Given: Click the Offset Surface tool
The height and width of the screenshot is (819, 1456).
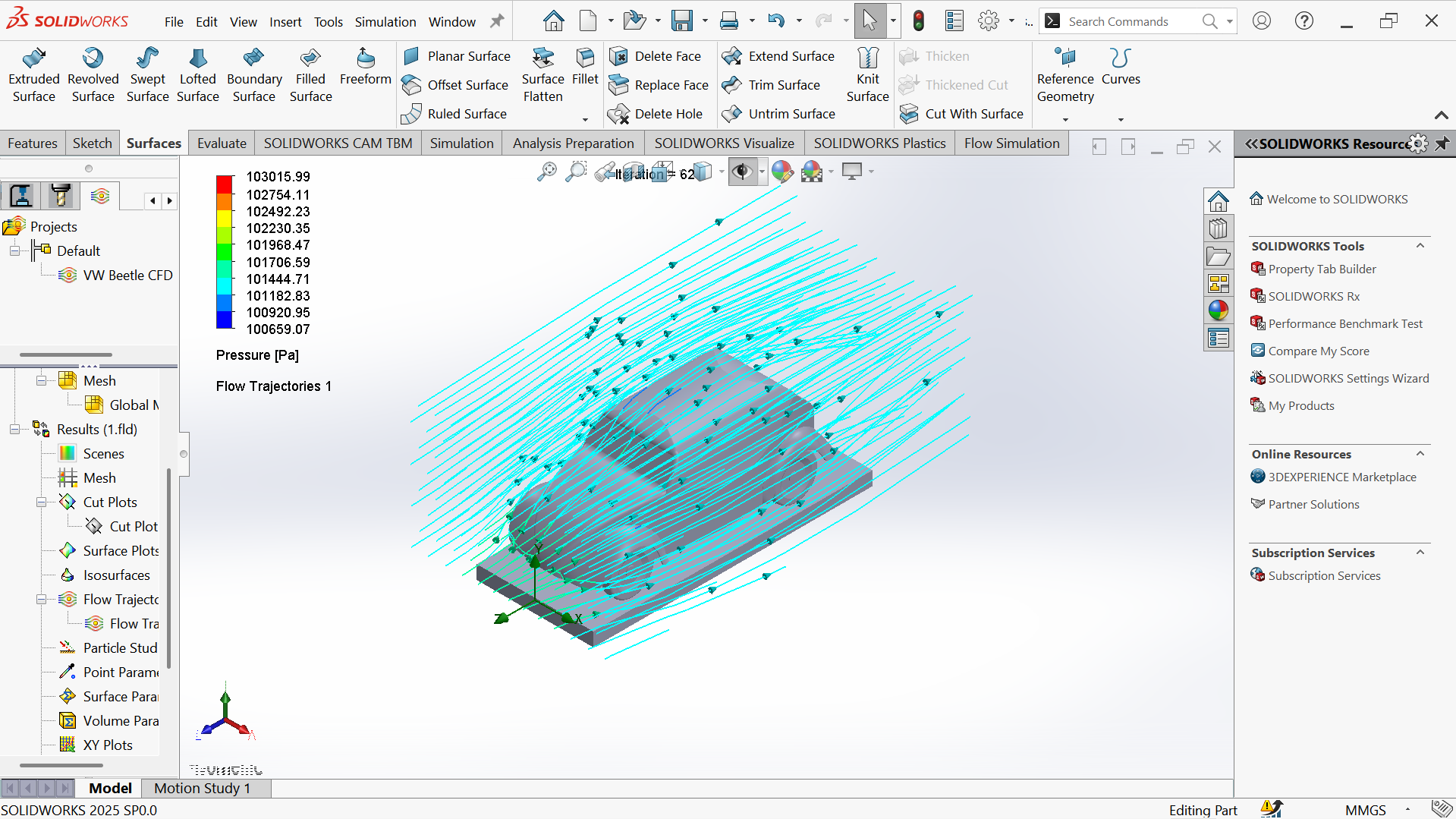Looking at the screenshot, I should 455,85.
